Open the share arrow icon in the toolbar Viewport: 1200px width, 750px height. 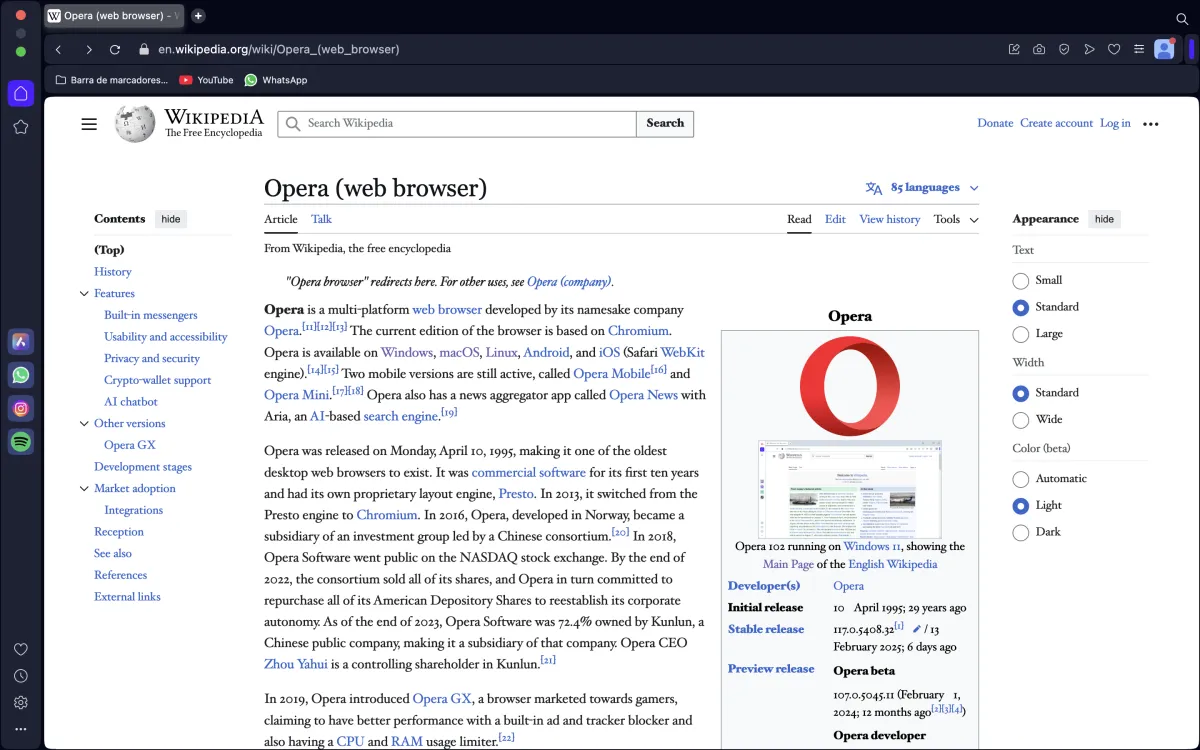coord(1089,49)
